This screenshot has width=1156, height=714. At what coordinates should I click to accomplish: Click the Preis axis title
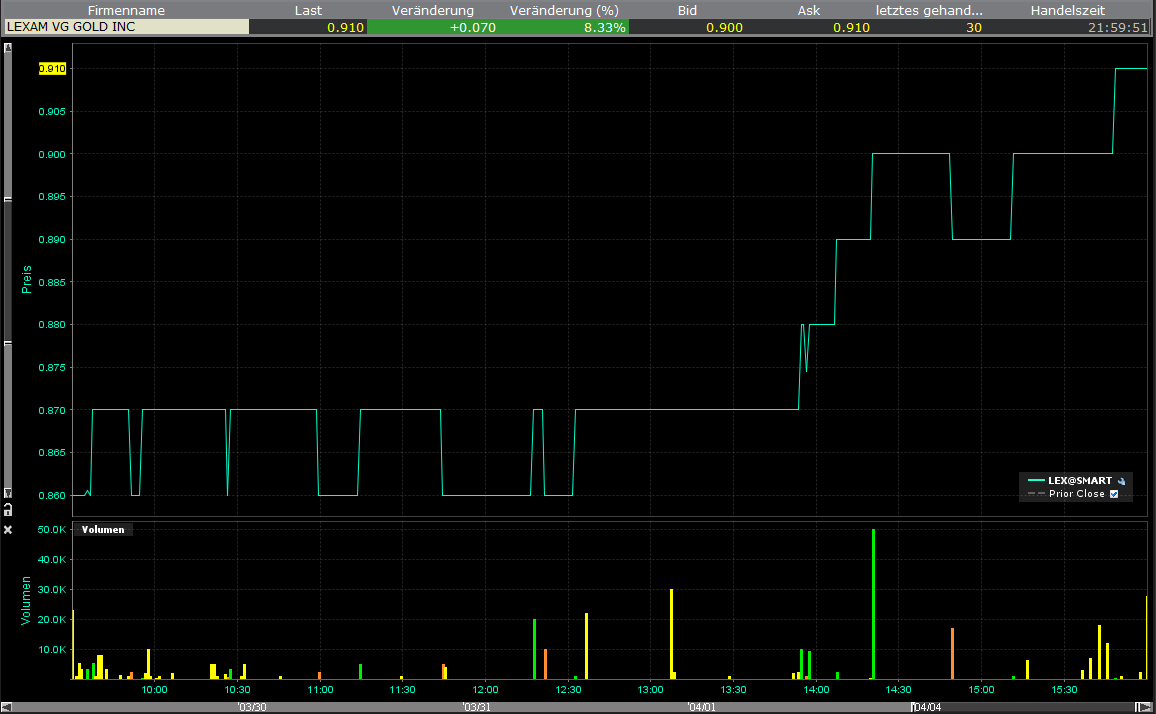coord(27,280)
